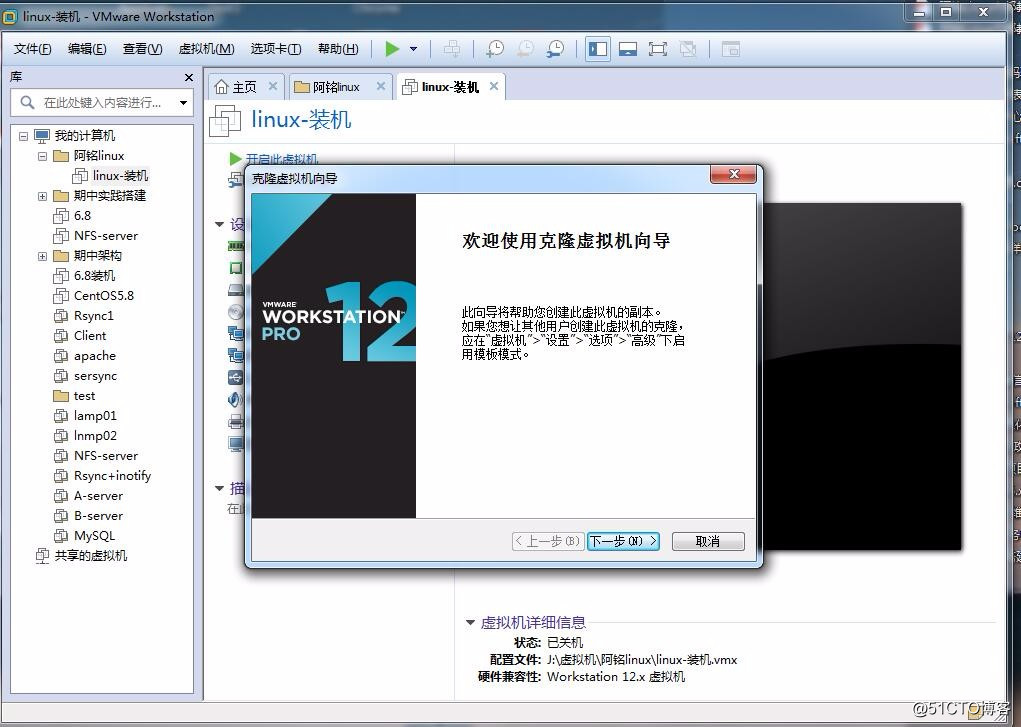Click the thumbnail bar view icon
Image resolution: width=1021 pixels, height=727 pixels.
[x=628, y=49]
